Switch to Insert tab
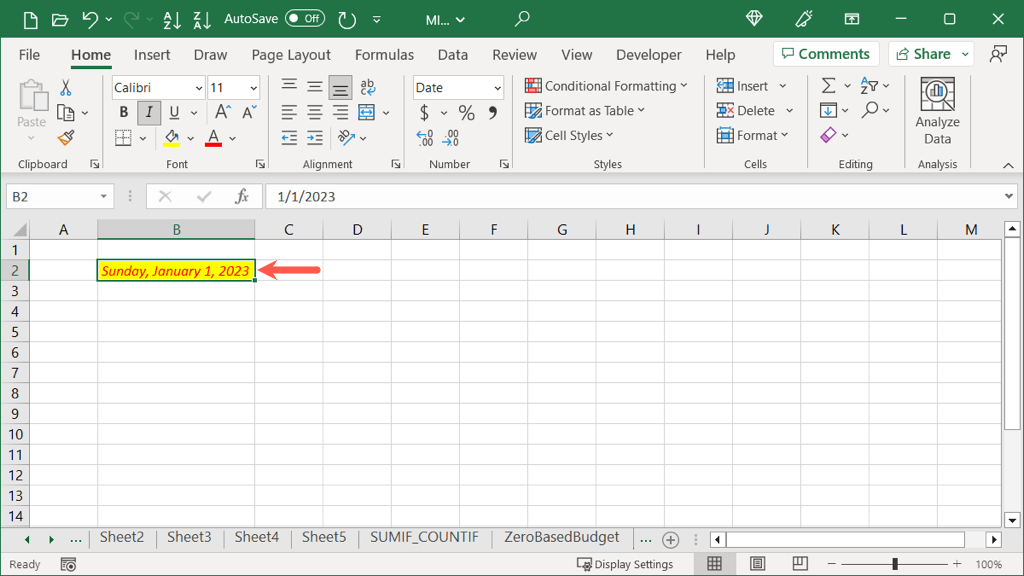This screenshot has width=1024, height=576. [152, 55]
